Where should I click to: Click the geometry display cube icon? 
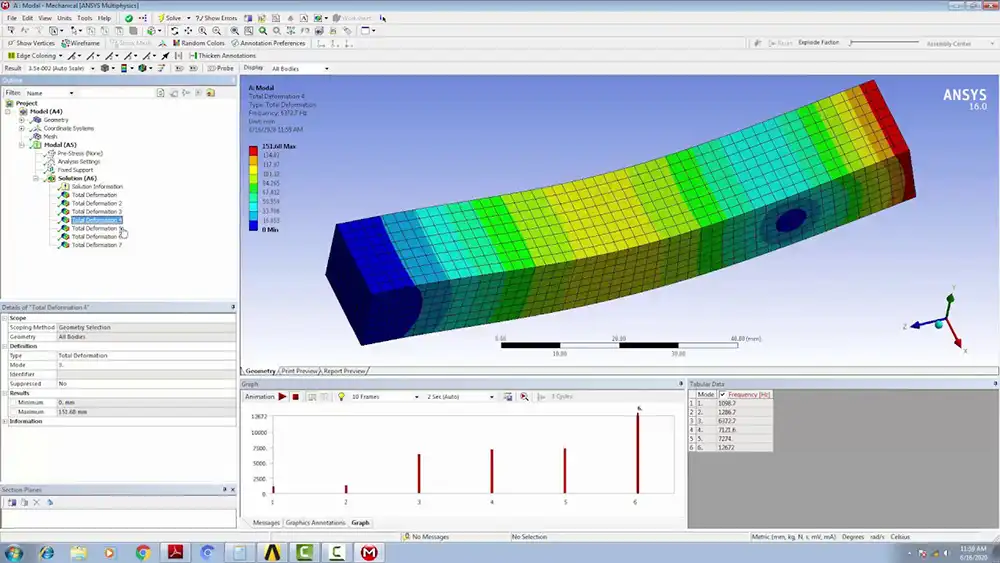point(105,68)
